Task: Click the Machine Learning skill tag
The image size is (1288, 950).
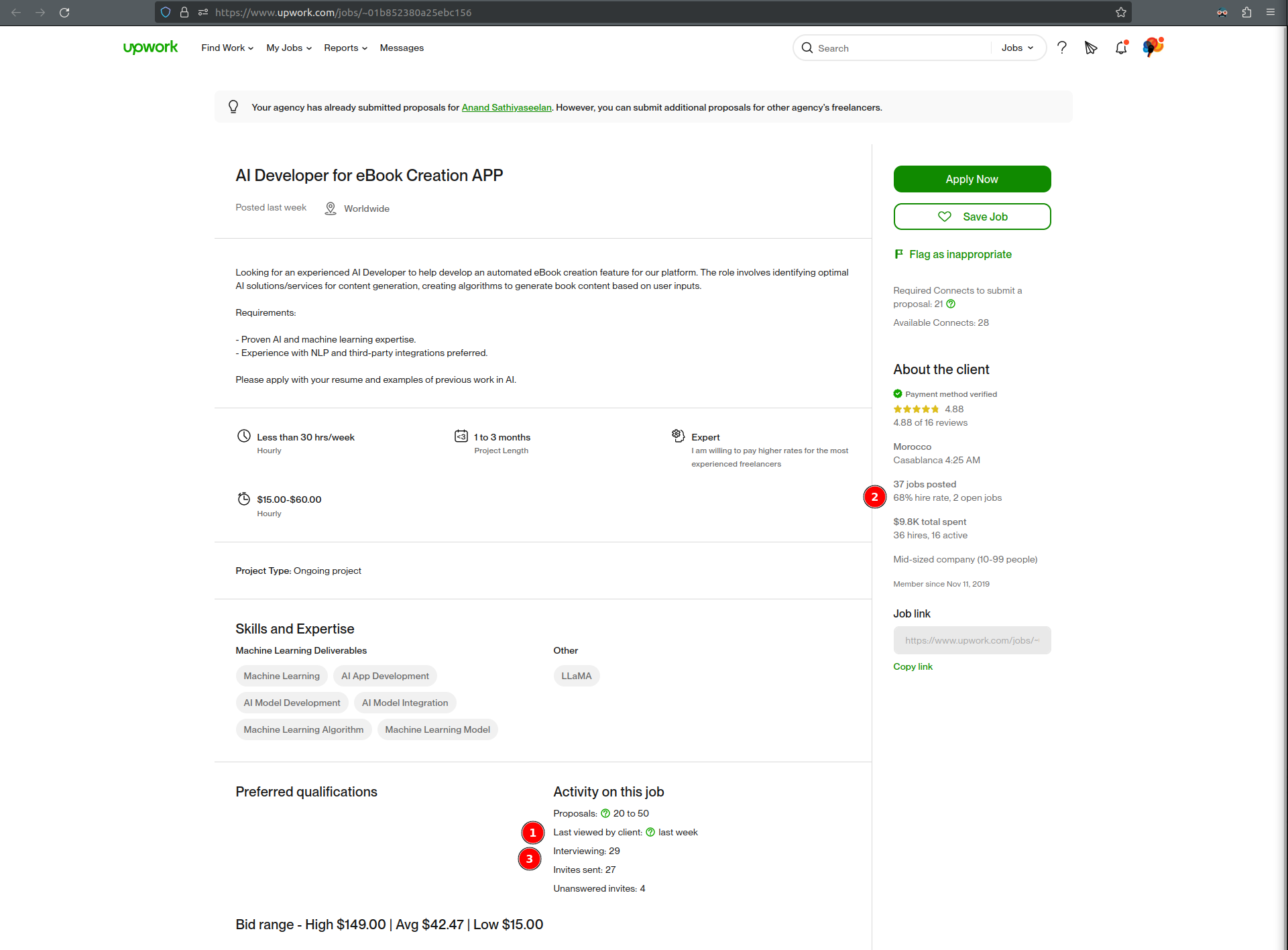Action: (x=282, y=676)
